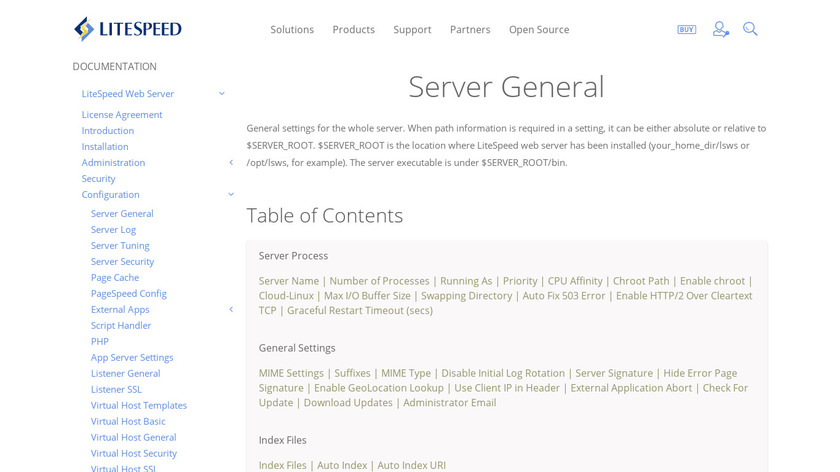Open License Agreement sidebar link
The height and width of the screenshot is (472, 840).
122,114
